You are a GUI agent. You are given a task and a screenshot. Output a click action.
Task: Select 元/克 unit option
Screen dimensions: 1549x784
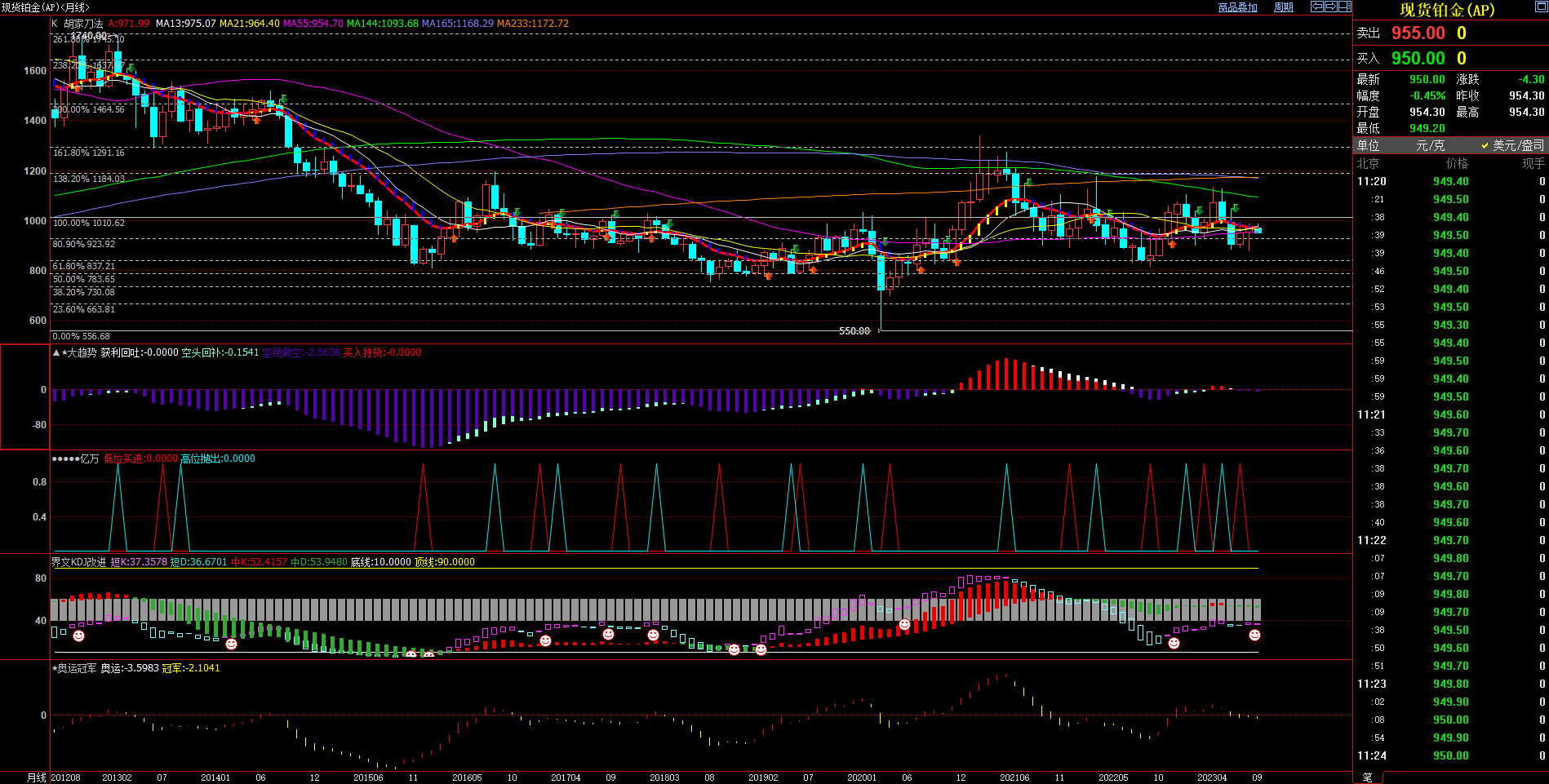1430,145
